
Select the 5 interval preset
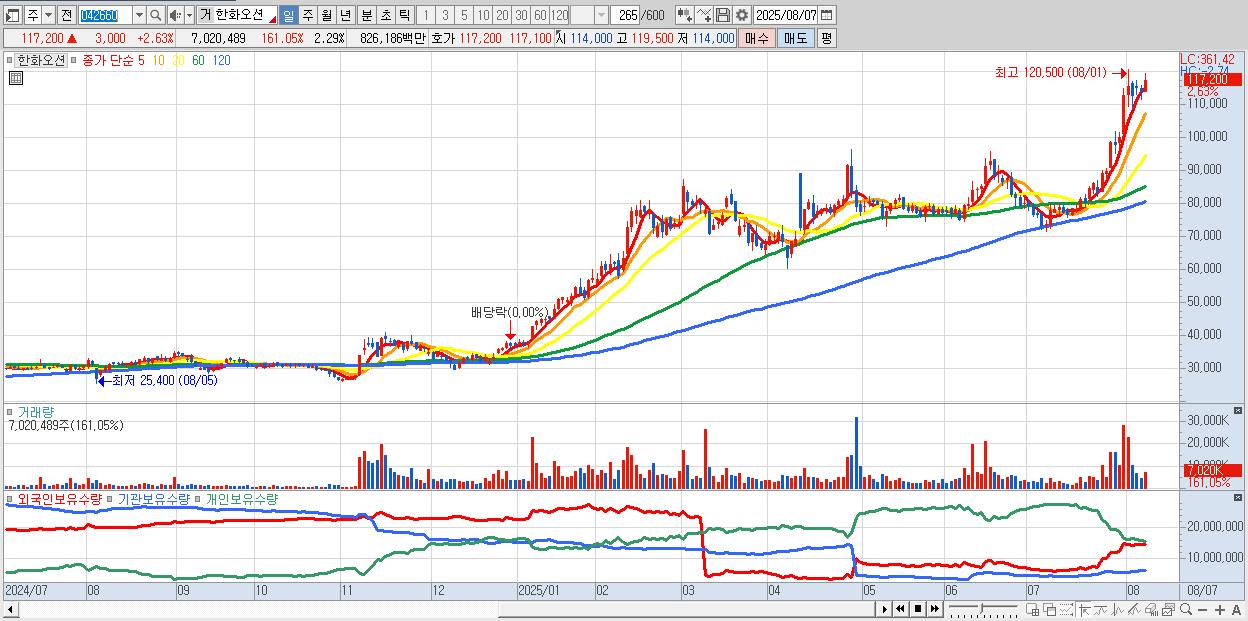[464, 15]
